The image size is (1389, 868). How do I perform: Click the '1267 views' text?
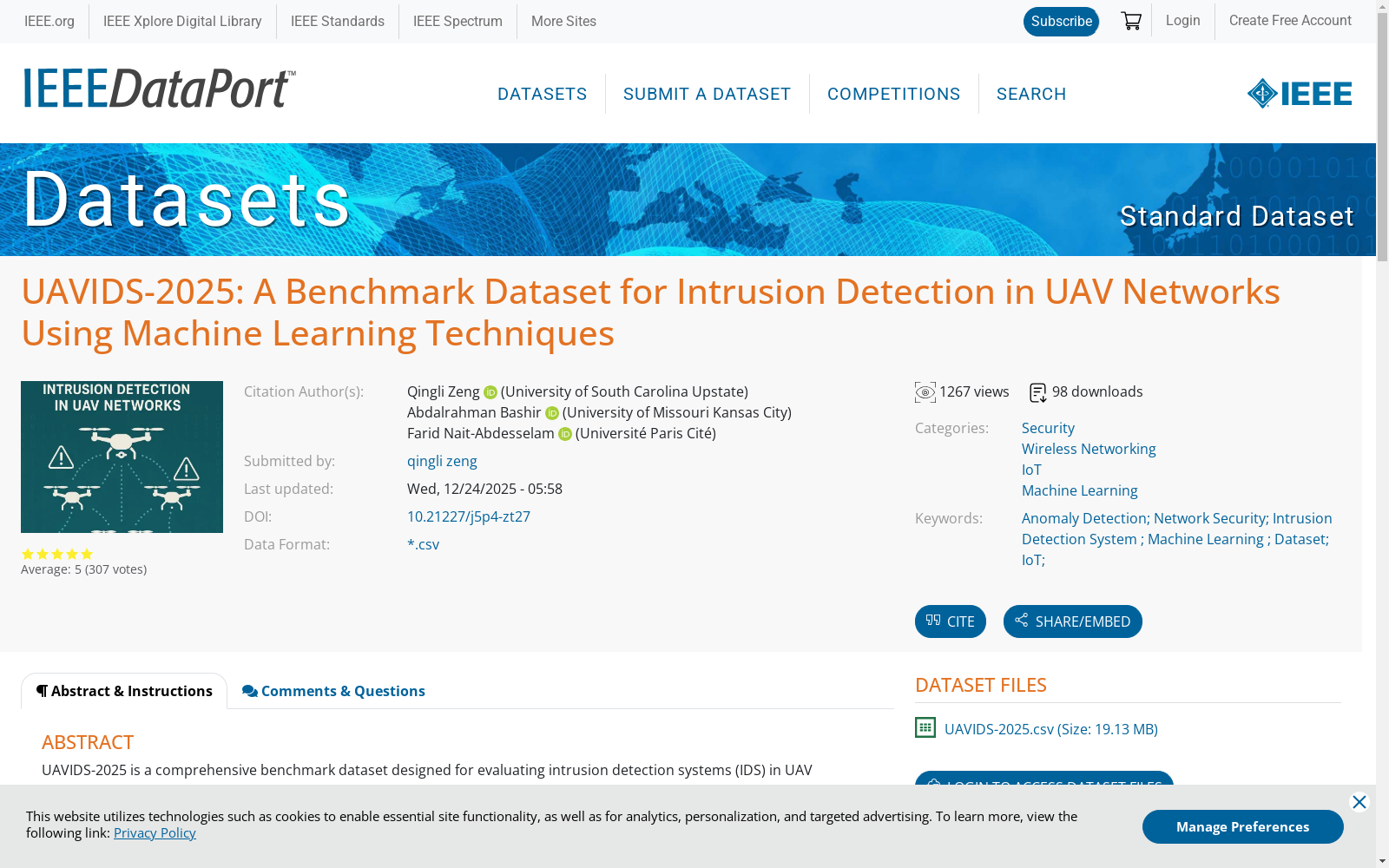tap(974, 391)
